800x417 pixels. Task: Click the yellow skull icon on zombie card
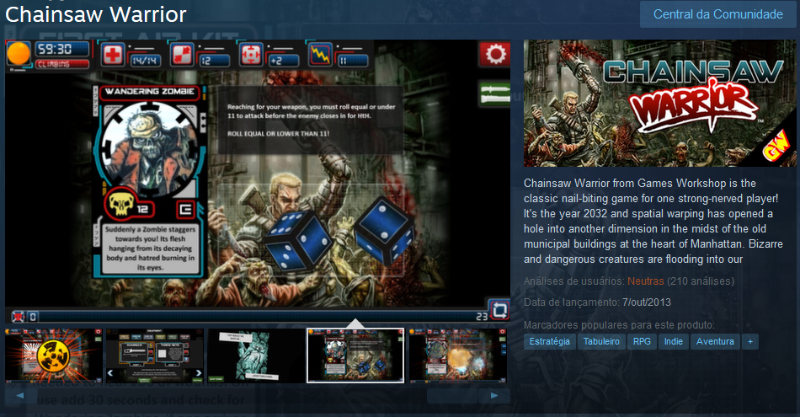(121, 204)
